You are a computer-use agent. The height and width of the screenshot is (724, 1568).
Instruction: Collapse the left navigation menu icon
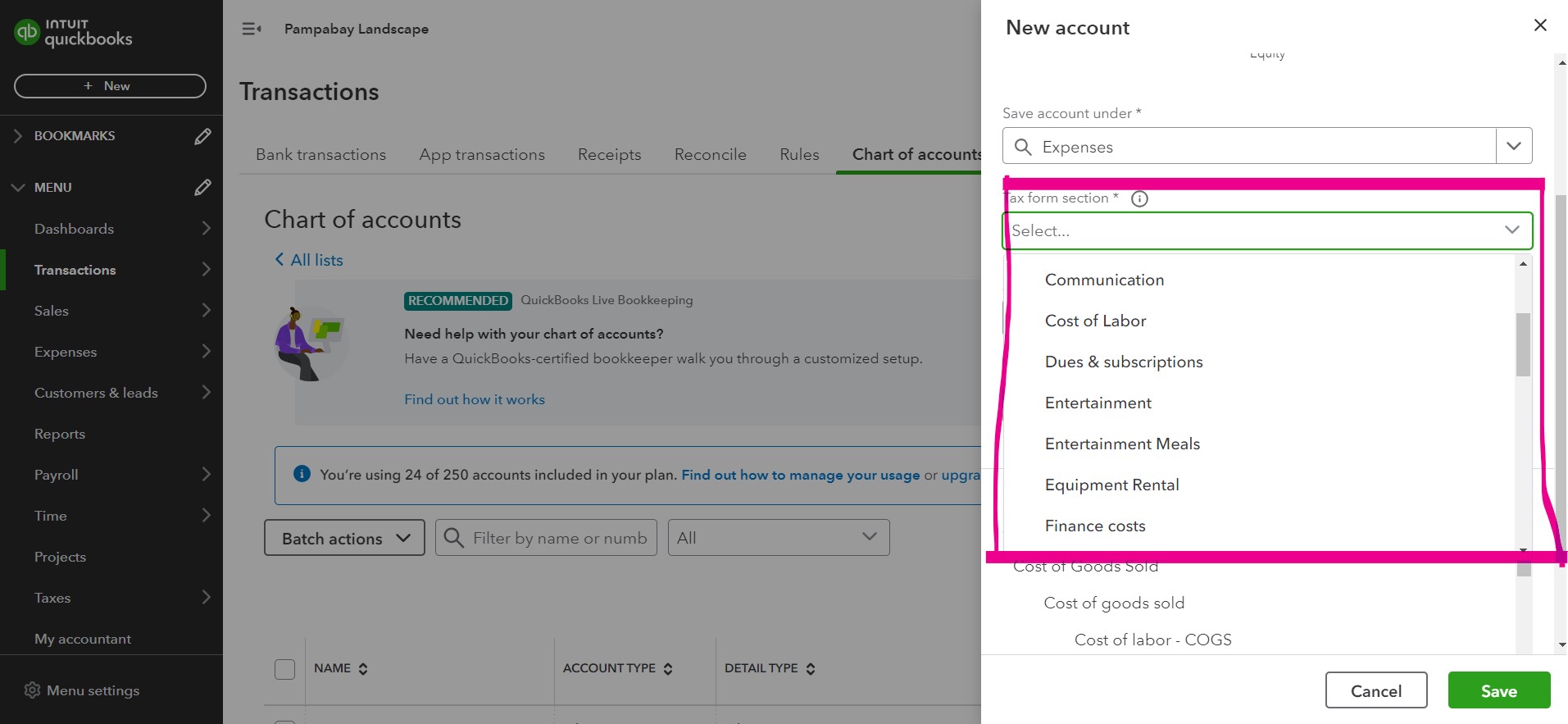(x=252, y=30)
